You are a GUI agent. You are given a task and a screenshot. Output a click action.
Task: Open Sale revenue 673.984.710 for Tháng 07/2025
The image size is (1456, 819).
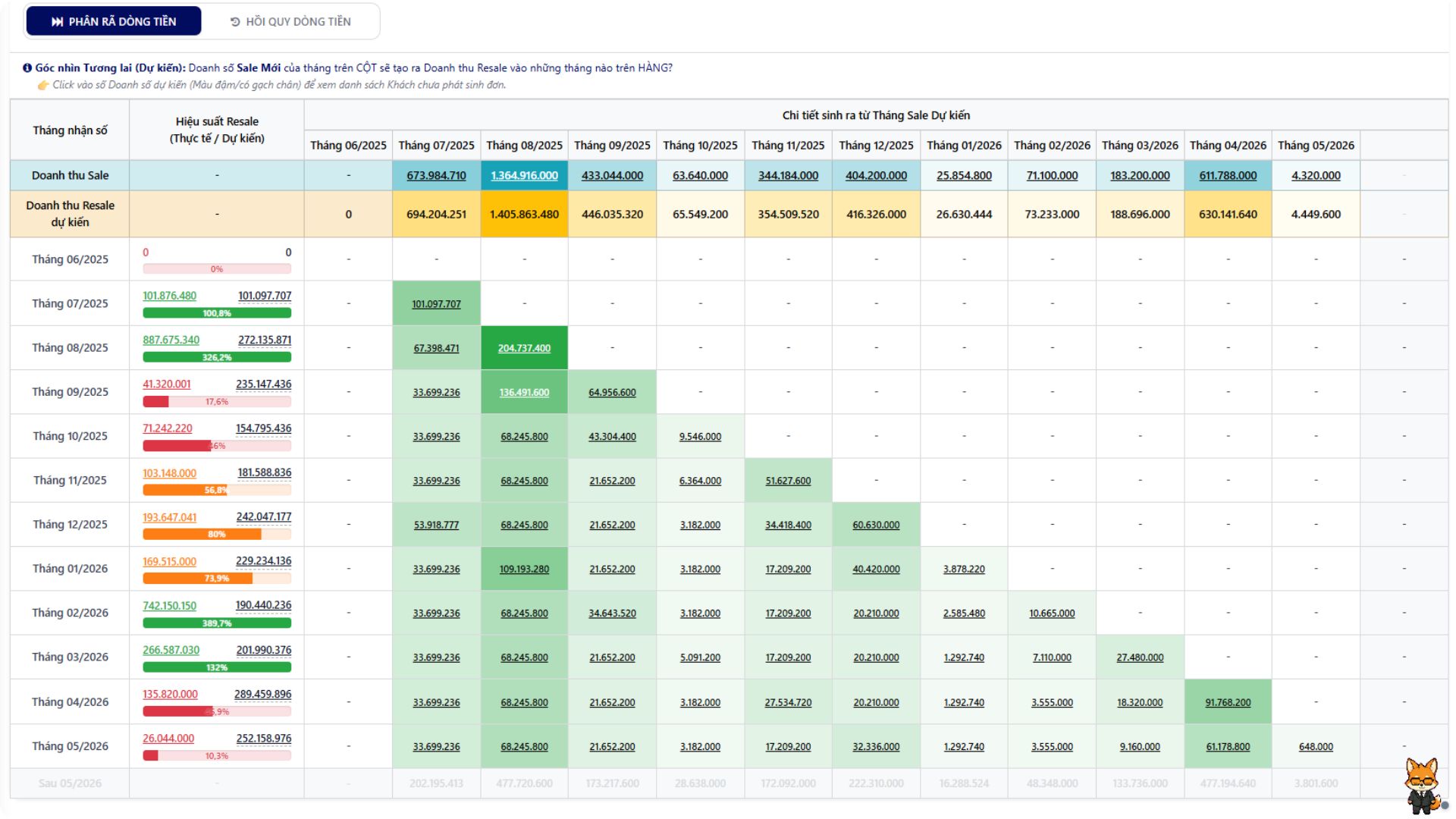[436, 175]
